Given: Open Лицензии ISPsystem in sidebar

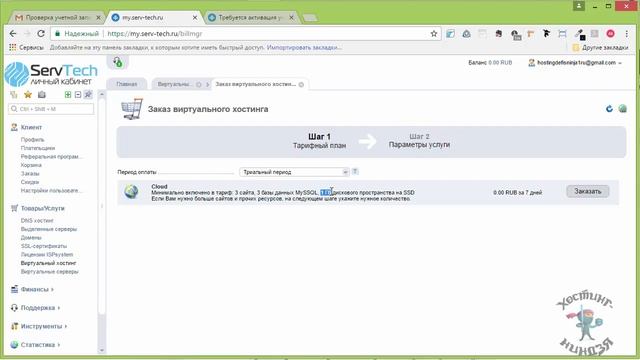Looking at the screenshot, I should (47, 254).
